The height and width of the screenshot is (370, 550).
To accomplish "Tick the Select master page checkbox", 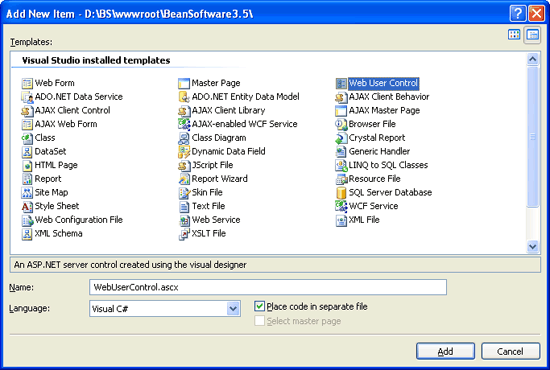I will 259,321.
